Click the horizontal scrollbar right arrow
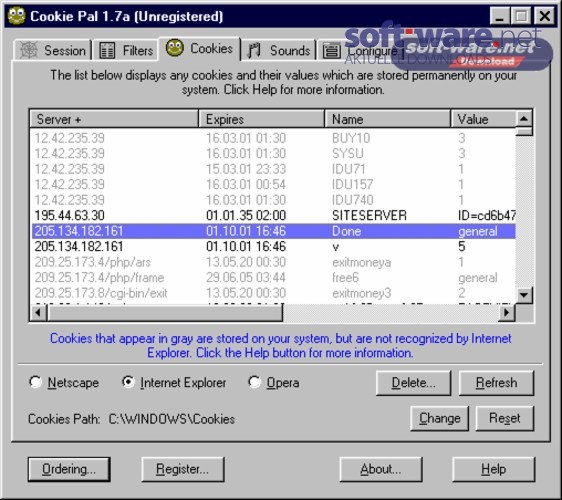The width and height of the screenshot is (562, 500). pos(507,313)
